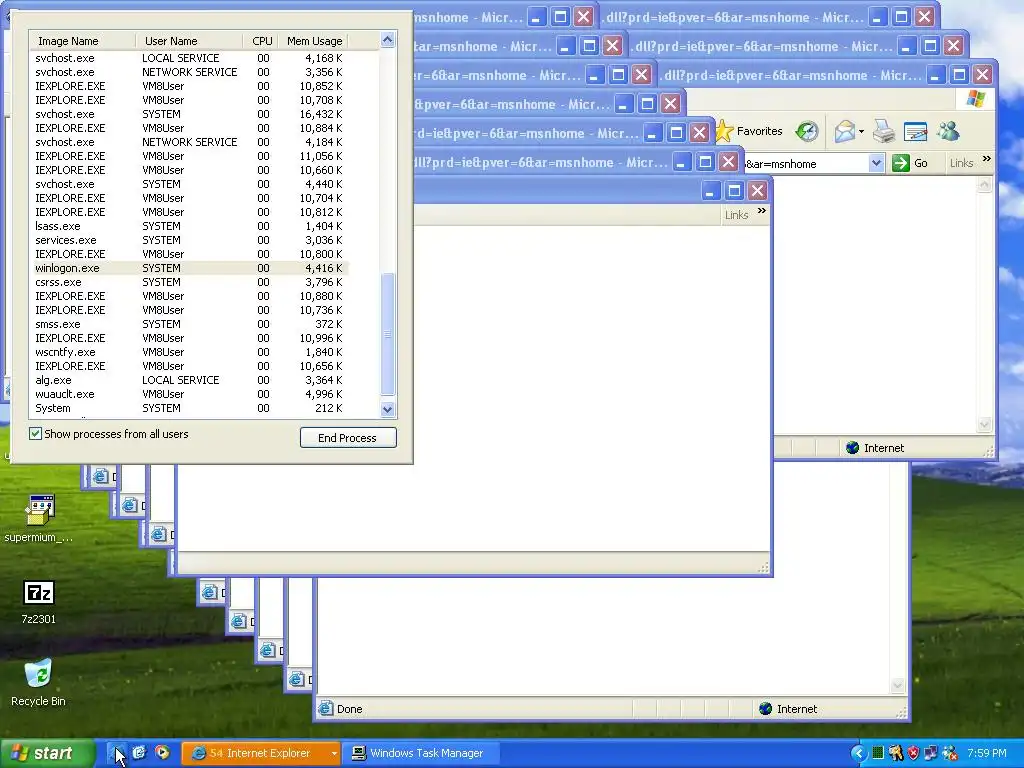
Task: Click the Mail envelope icon in IE toolbar
Action: pos(844,131)
